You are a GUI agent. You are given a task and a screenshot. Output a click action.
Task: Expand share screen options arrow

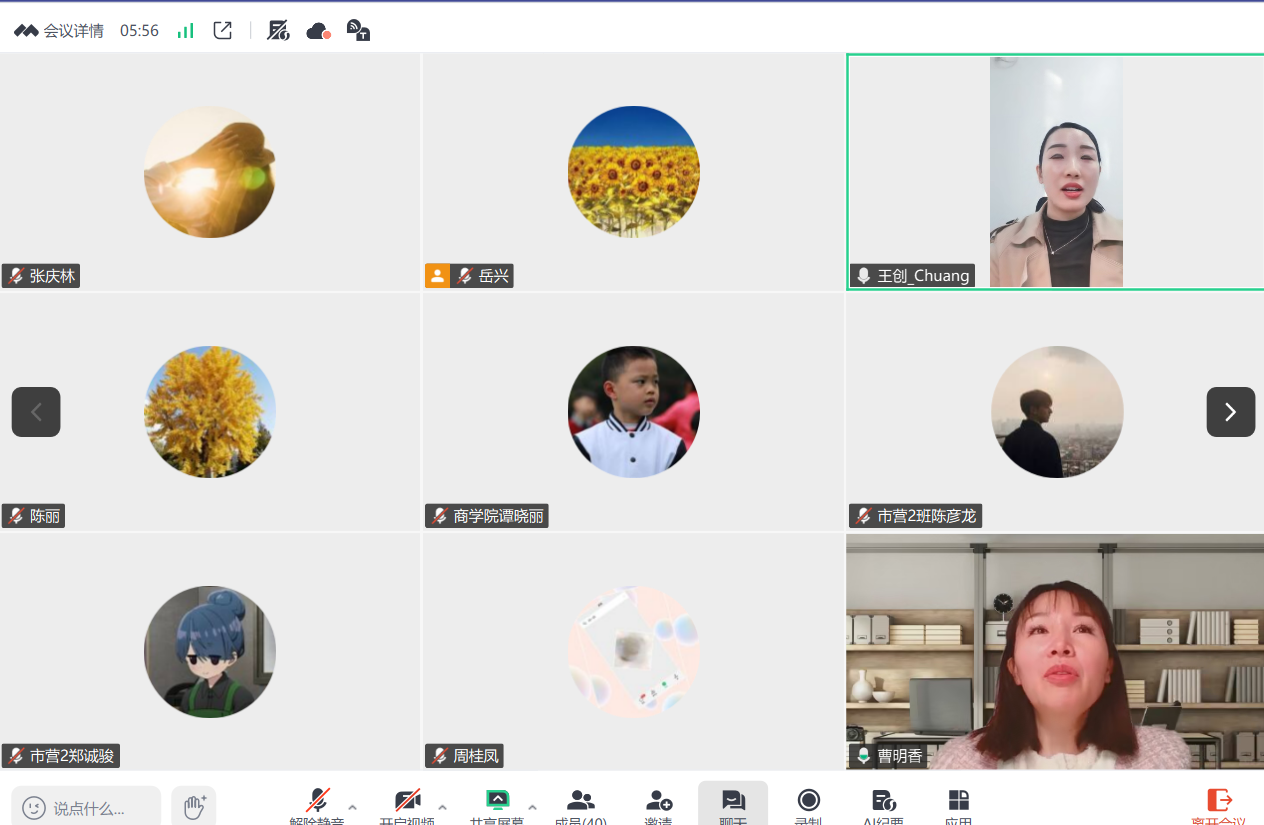[x=532, y=806]
